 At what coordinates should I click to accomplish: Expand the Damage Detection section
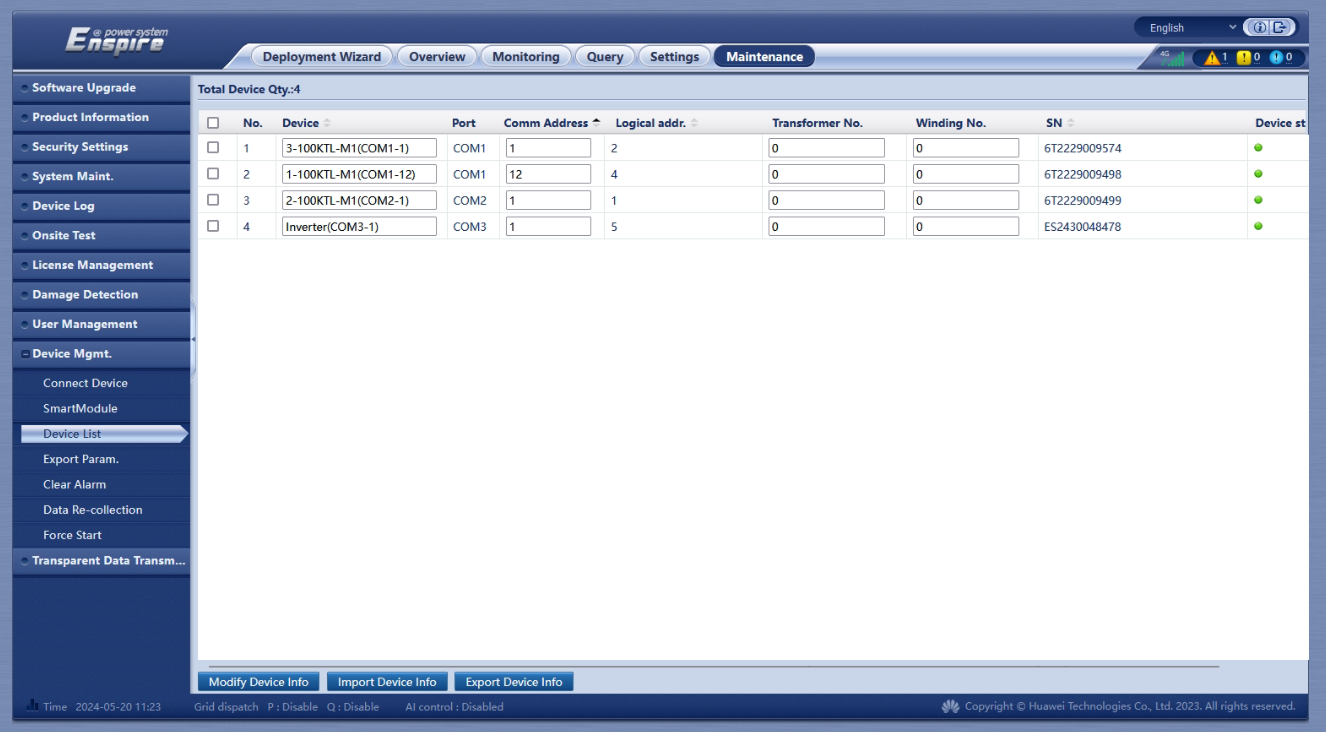point(101,295)
